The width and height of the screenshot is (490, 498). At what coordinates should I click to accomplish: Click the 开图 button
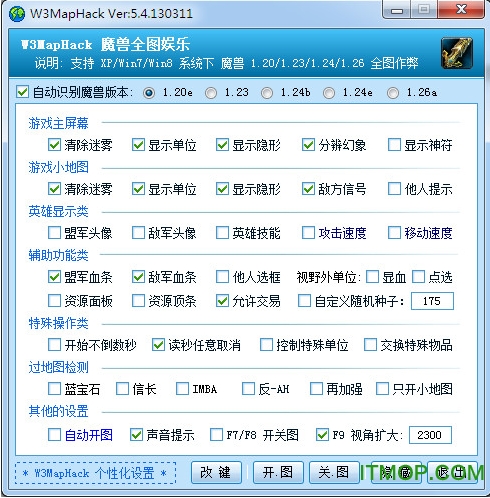(278, 473)
